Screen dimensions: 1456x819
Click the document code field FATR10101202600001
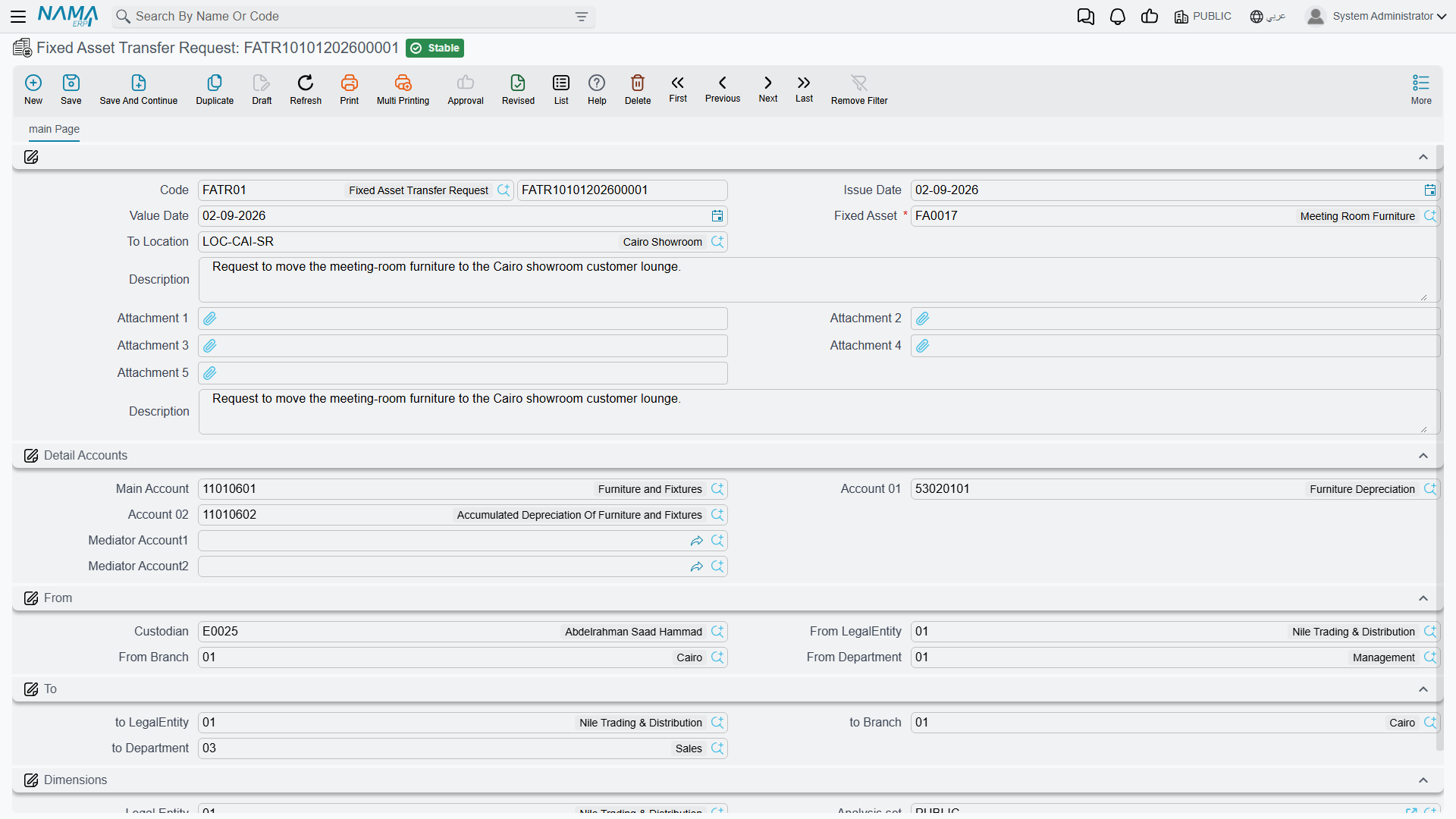tap(622, 190)
